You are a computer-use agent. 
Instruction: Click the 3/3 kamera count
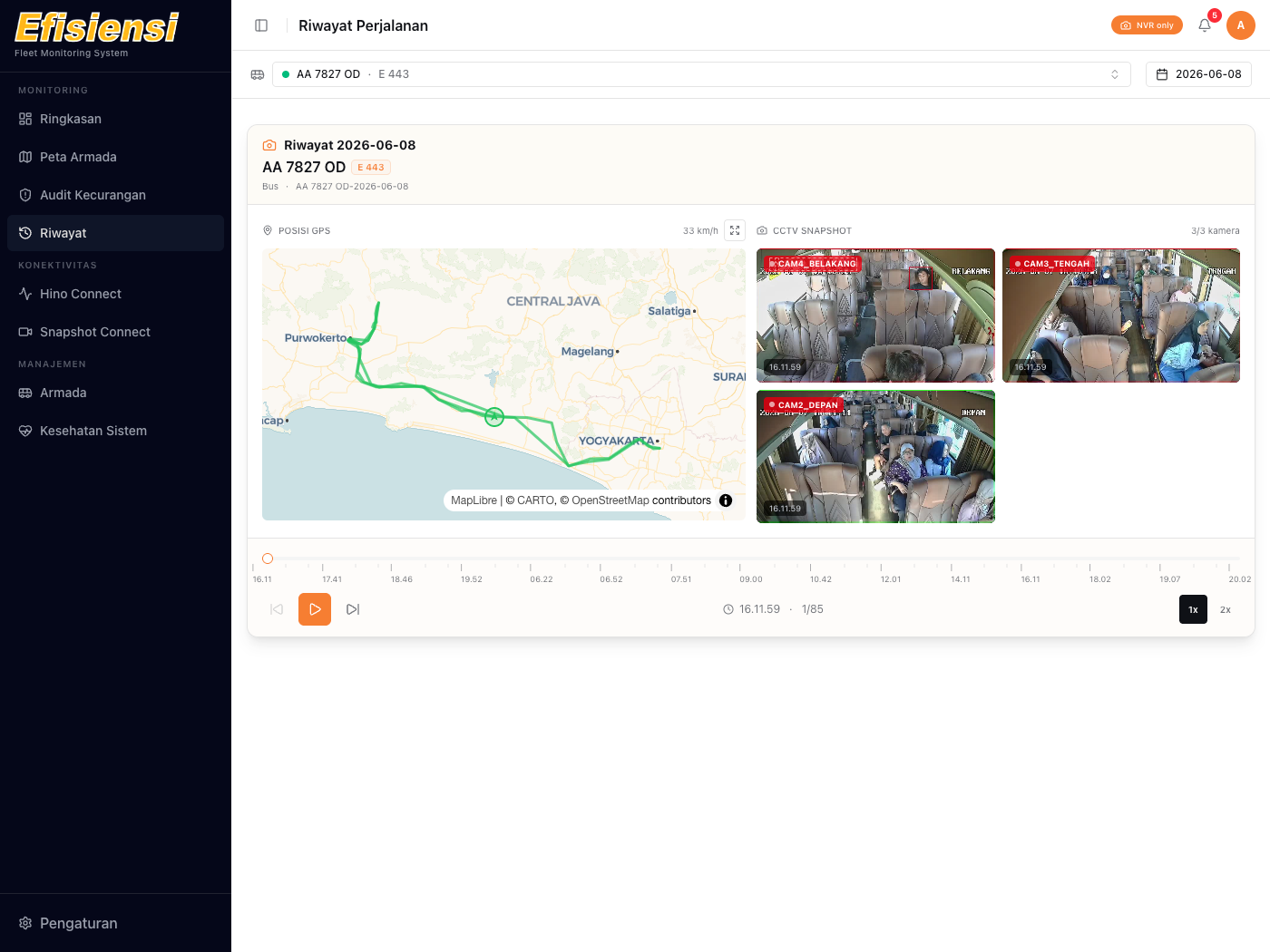click(1216, 230)
